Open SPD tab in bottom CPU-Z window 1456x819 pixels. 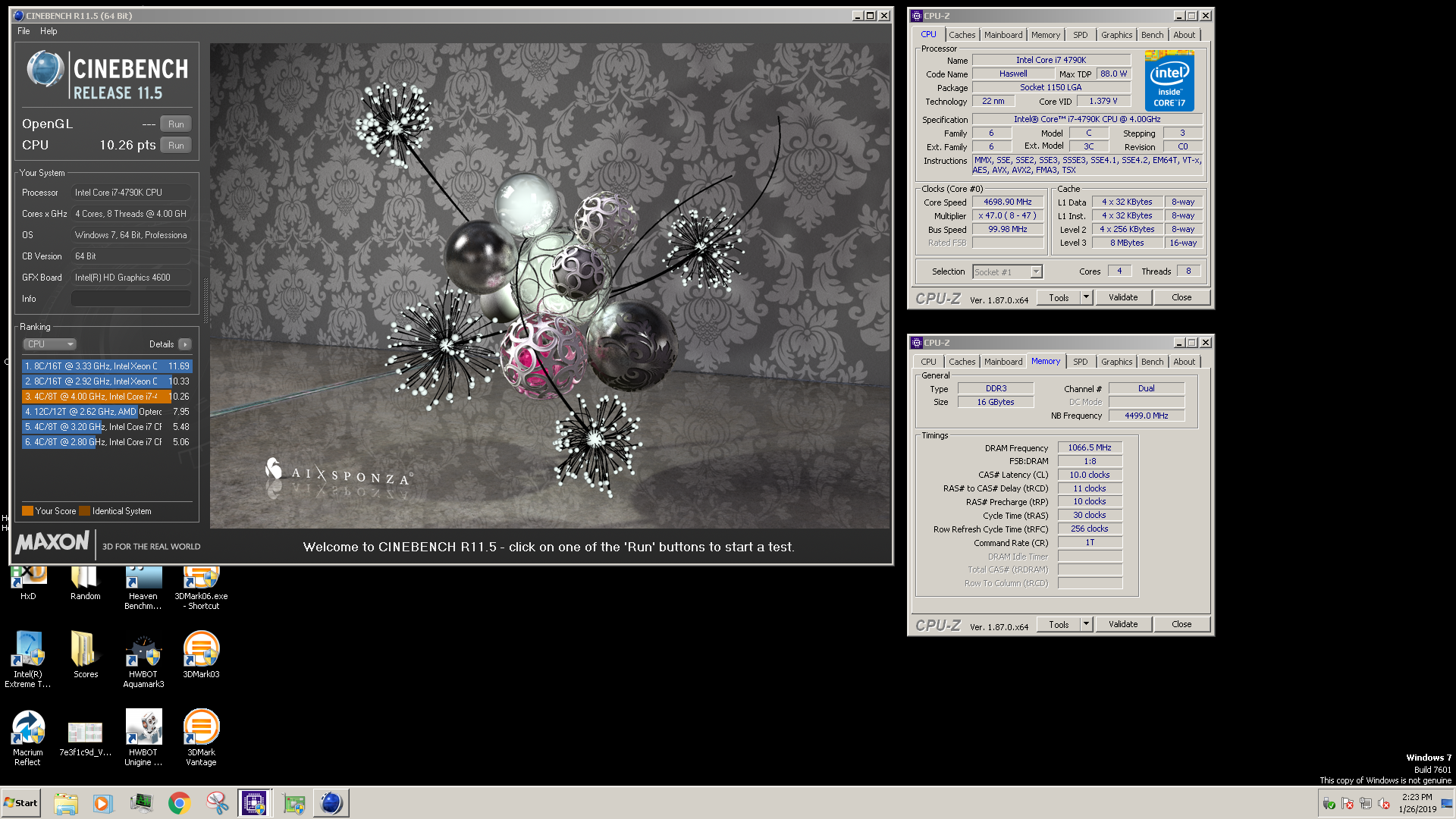tap(1080, 362)
